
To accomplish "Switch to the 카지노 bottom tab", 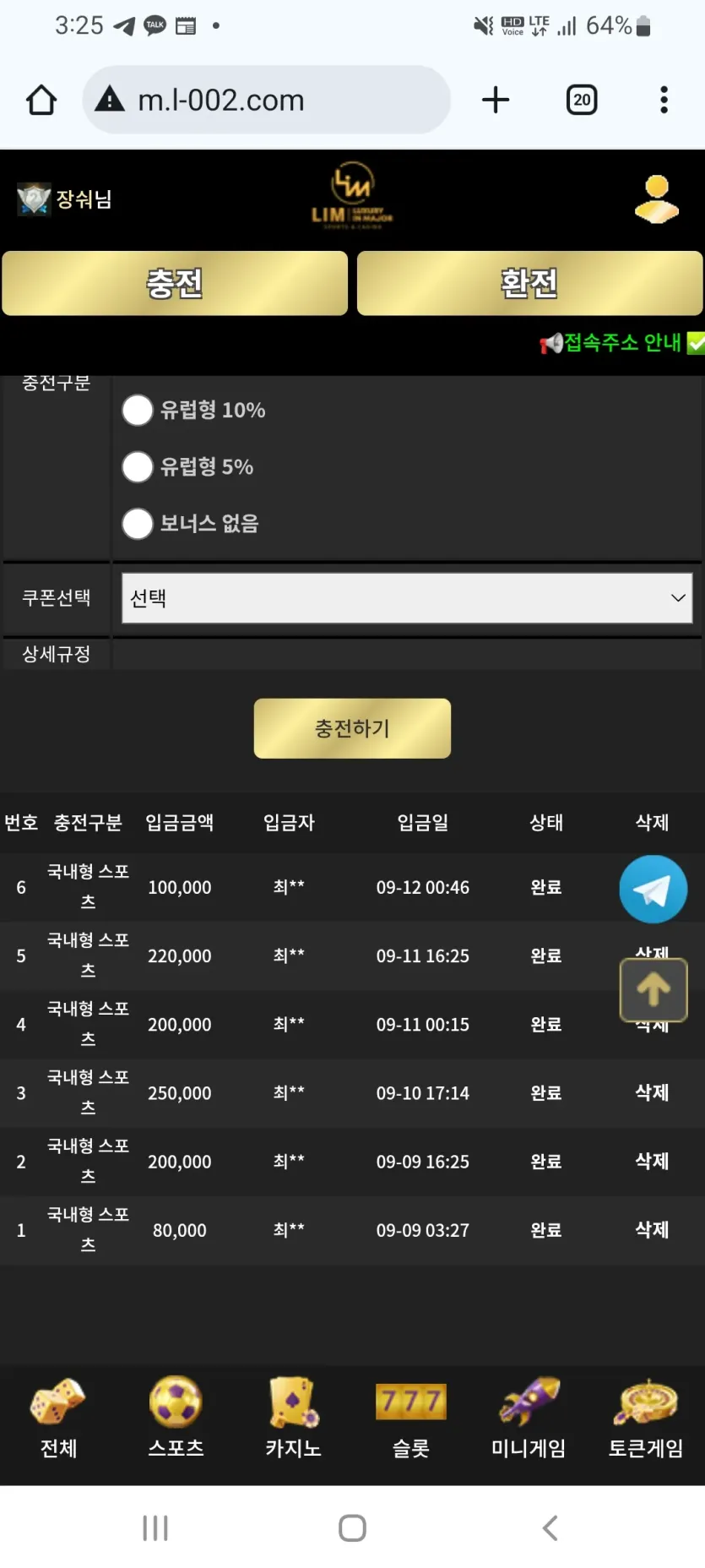I will (x=293, y=1418).
